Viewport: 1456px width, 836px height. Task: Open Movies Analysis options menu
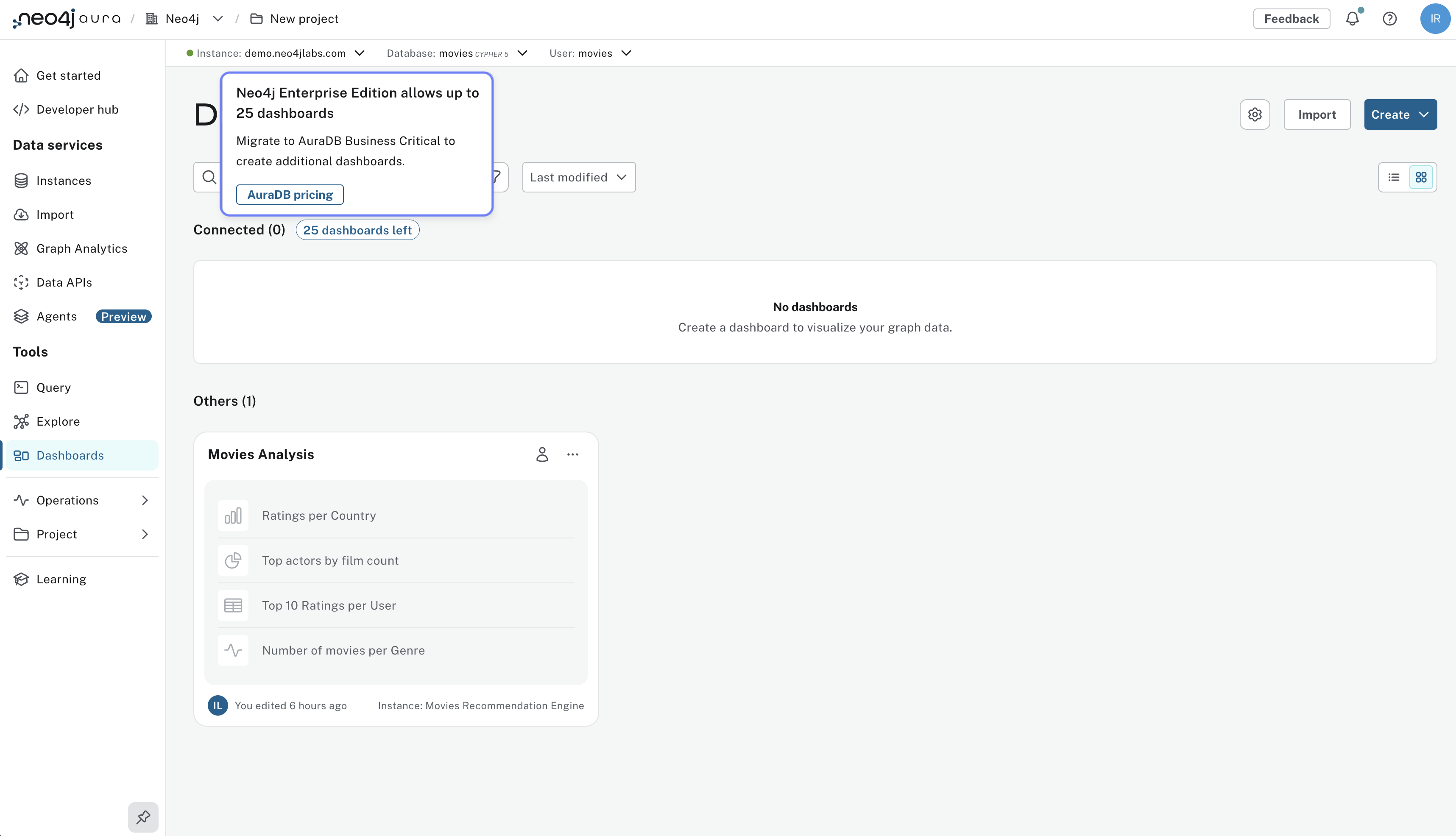pos(572,454)
